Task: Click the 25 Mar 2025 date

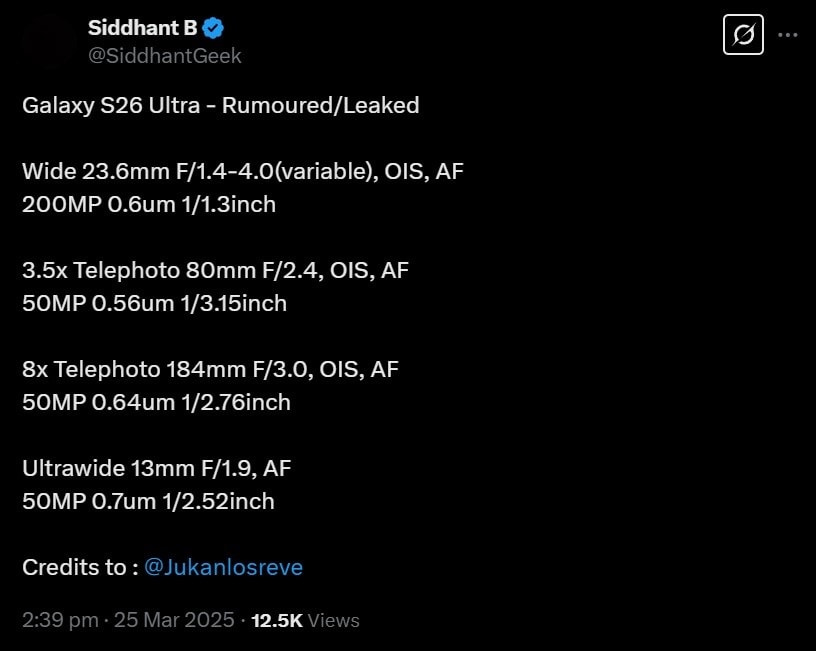Action: 174,620
